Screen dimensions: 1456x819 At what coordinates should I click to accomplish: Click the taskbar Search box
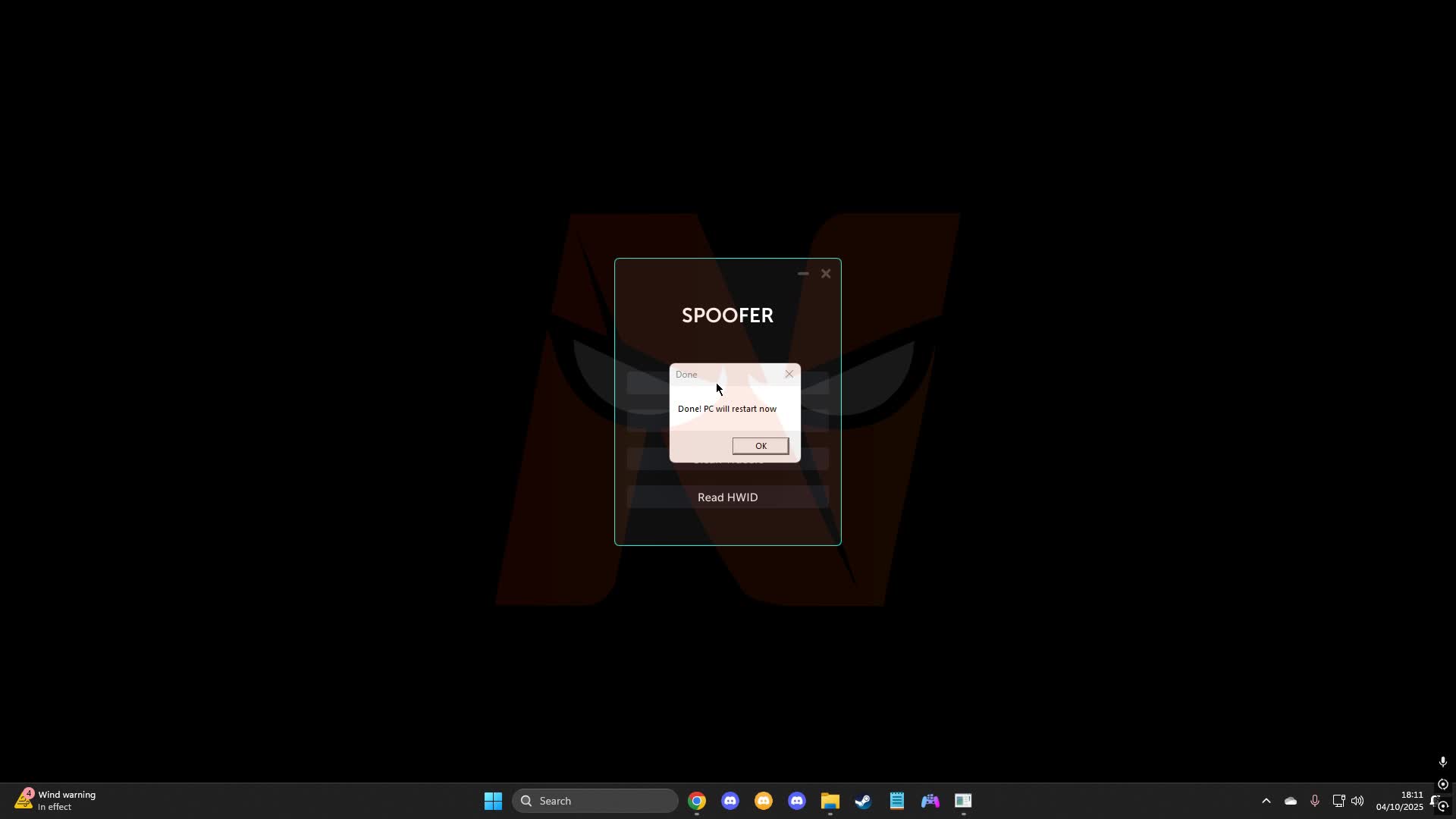click(x=595, y=801)
